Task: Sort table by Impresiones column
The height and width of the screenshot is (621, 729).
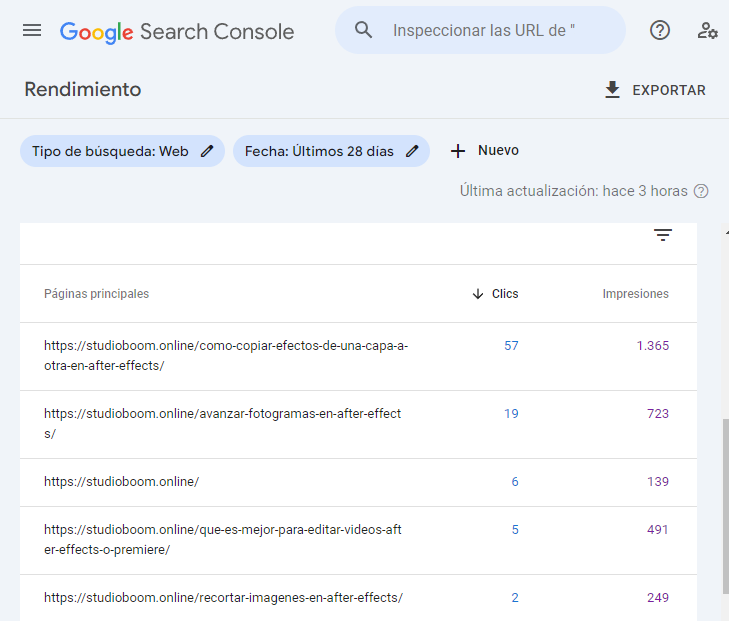Action: click(x=635, y=294)
